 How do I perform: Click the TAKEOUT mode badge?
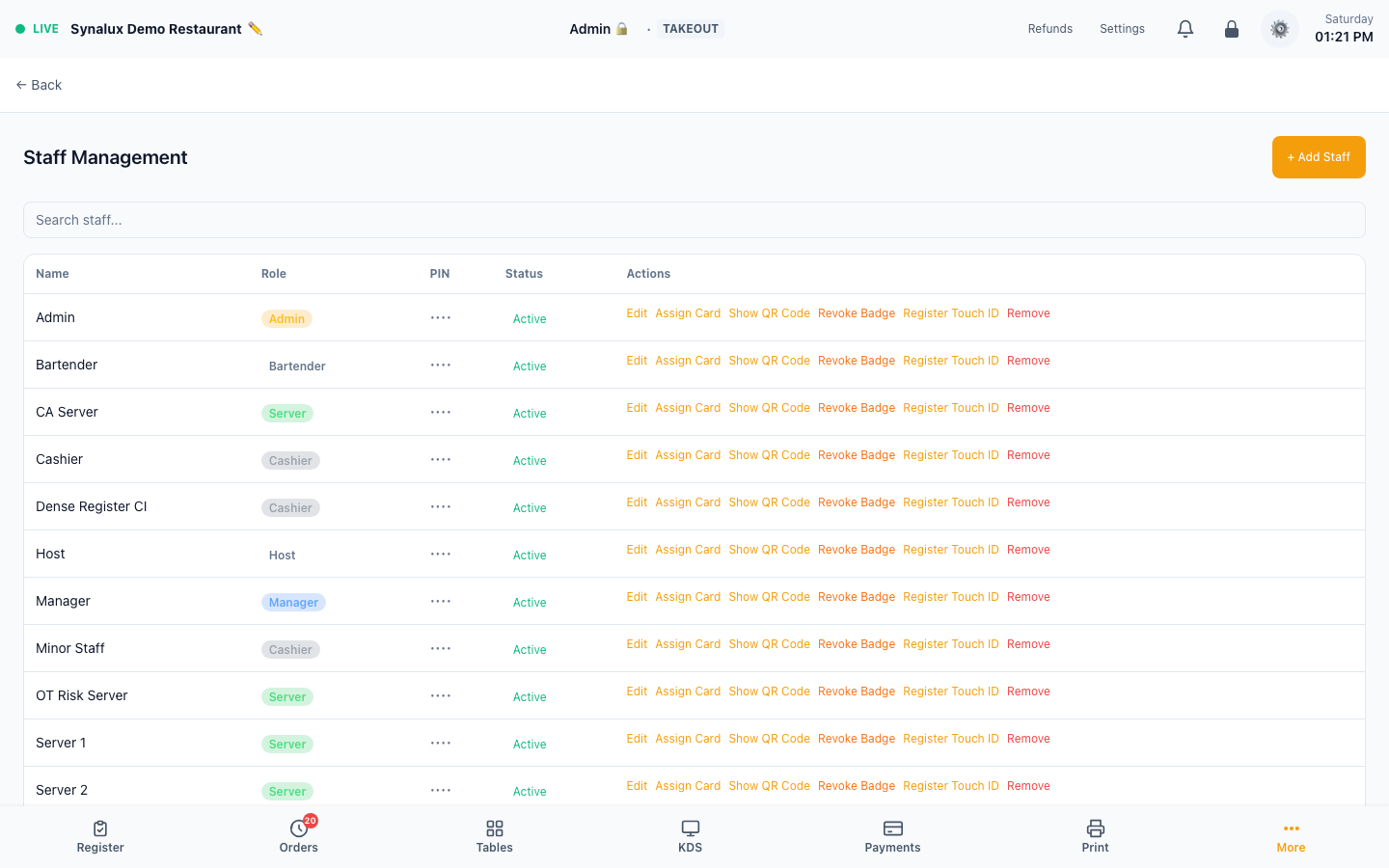coord(691,29)
